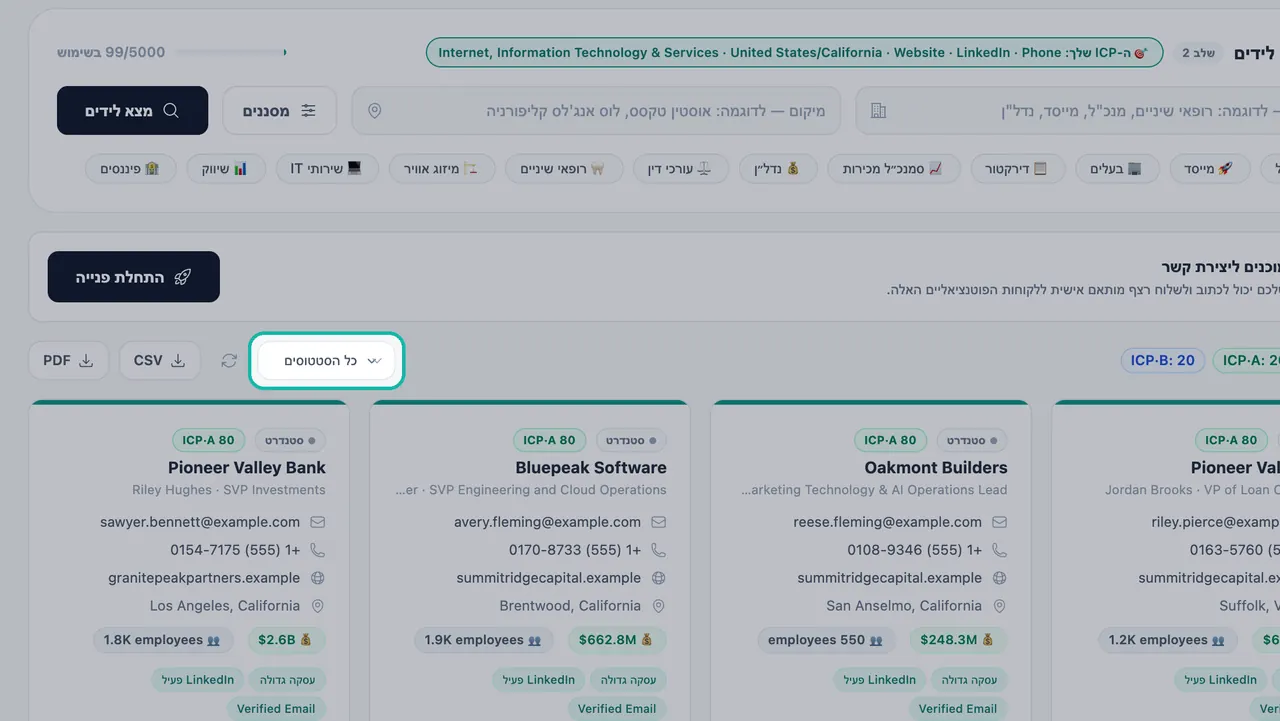Select the שיווק quick filter chip

tap(225, 169)
